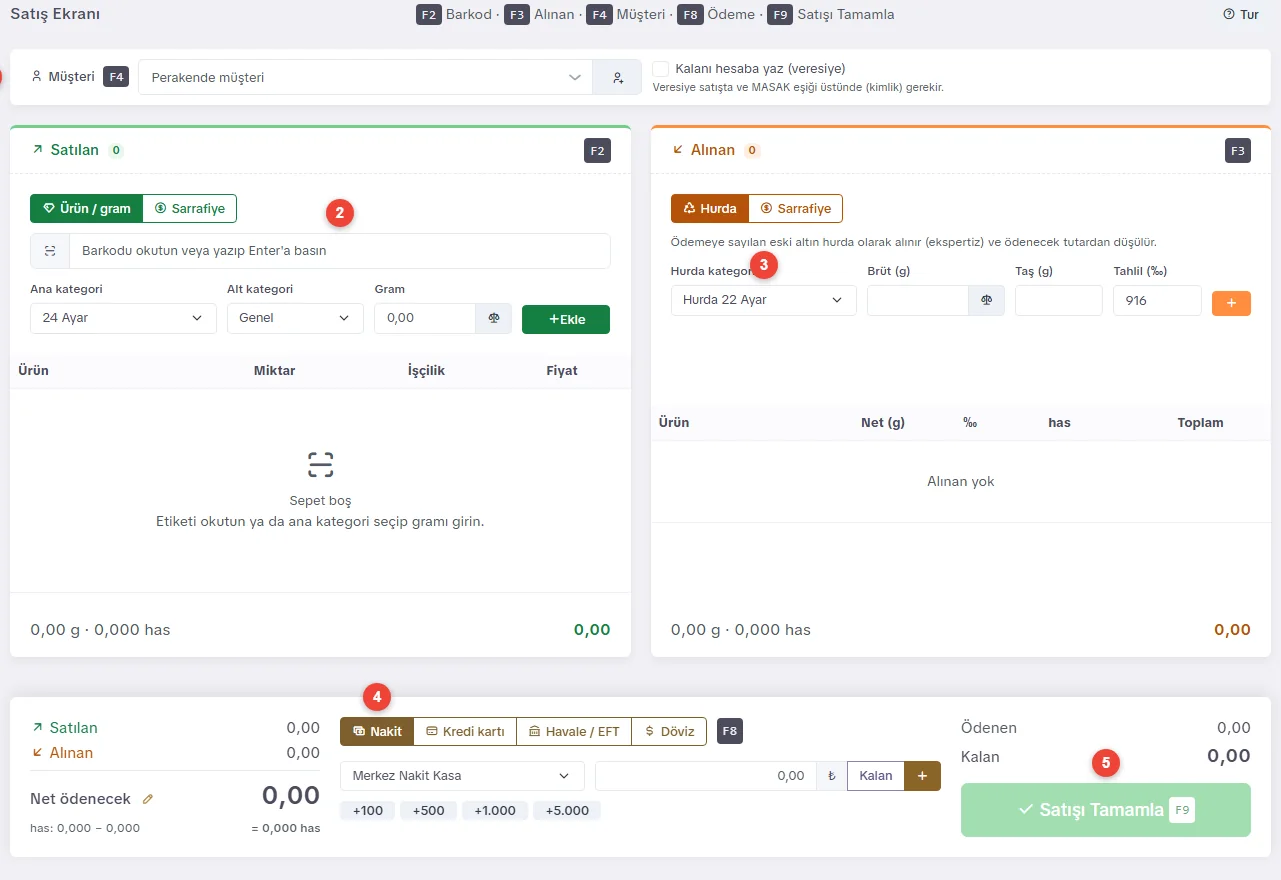The height and width of the screenshot is (880, 1281).
Task: Click the Taş (g) input field
Action: pos(1058,300)
